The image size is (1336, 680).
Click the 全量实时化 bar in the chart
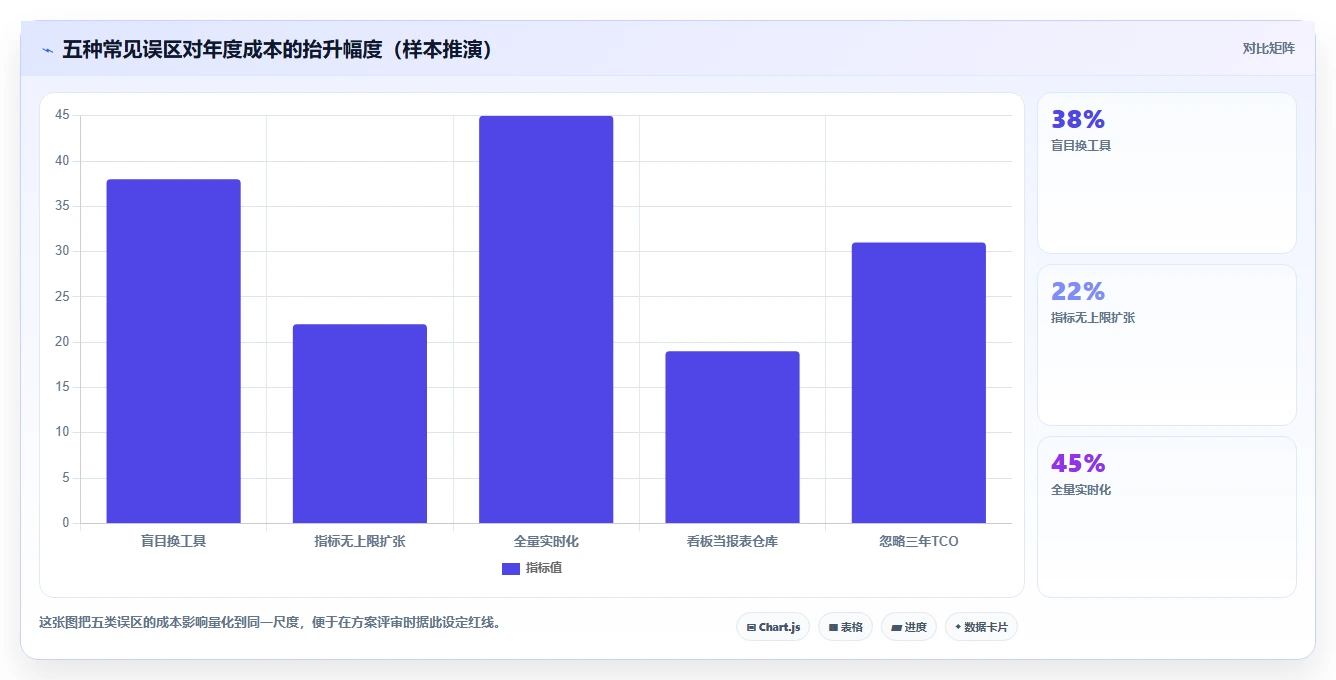click(546, 319)
